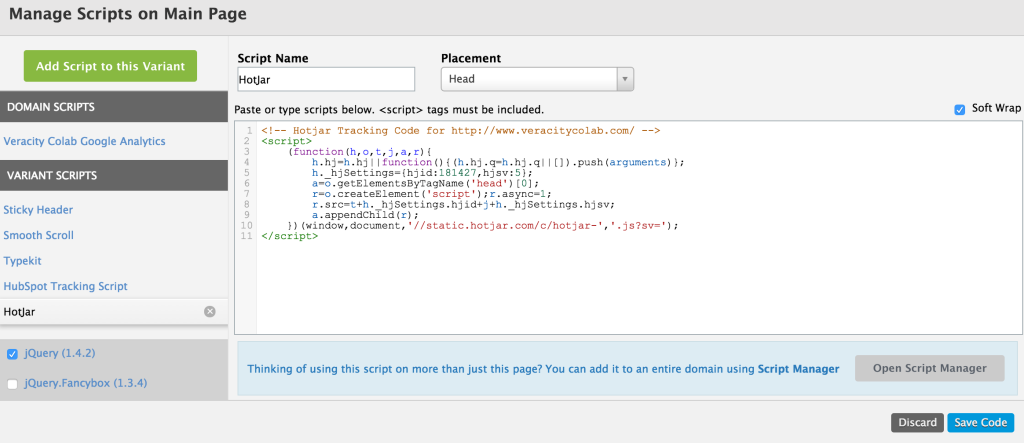Image resolution: width=1024 pixels, height=443 pixels.
Task: Click the jQuery (1.4.2) label
Action: point(59,354)
